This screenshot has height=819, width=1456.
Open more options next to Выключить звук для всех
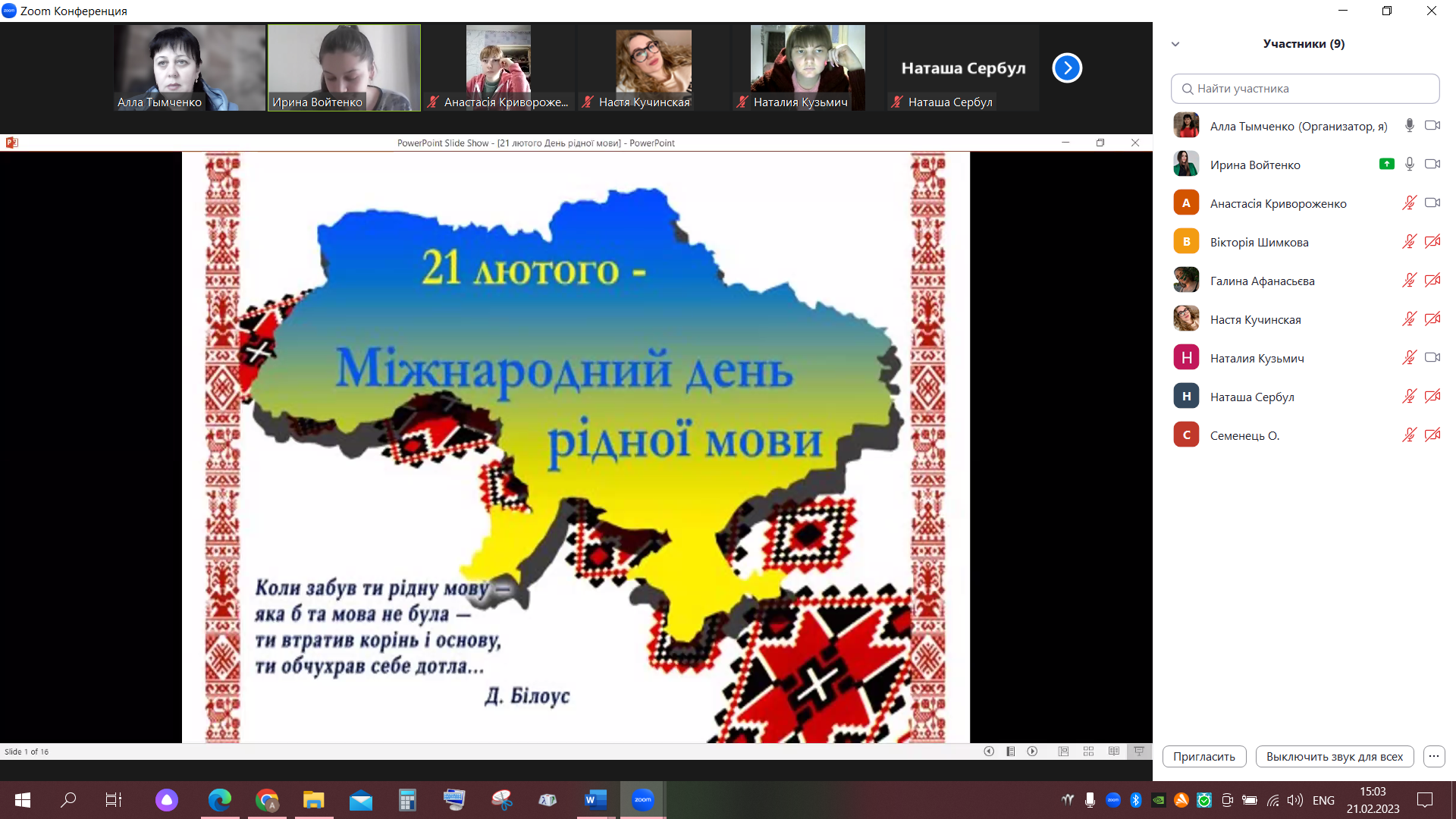click(1433, 756)
